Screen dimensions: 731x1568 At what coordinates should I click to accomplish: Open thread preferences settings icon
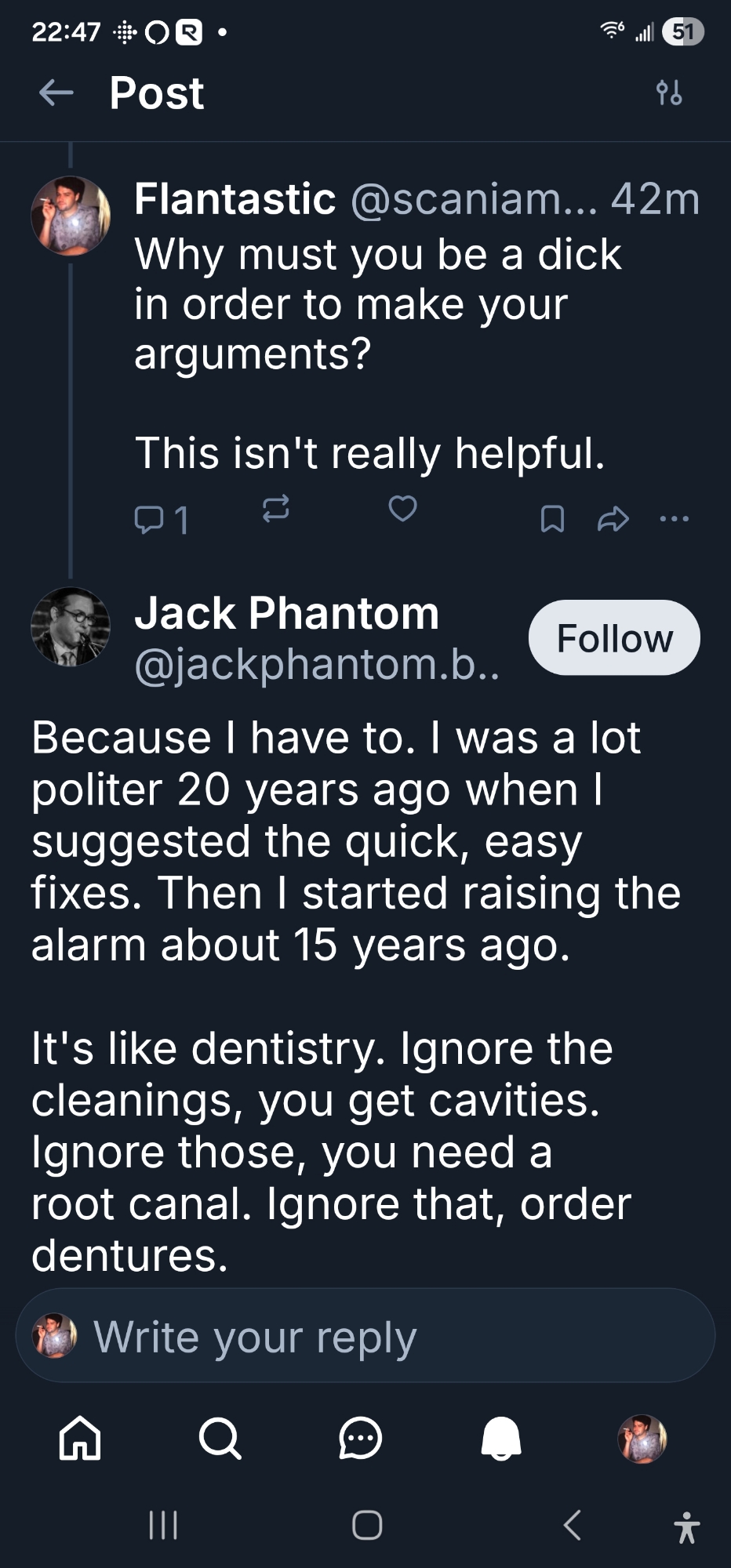pyautogui.click(x=669, y=93)
